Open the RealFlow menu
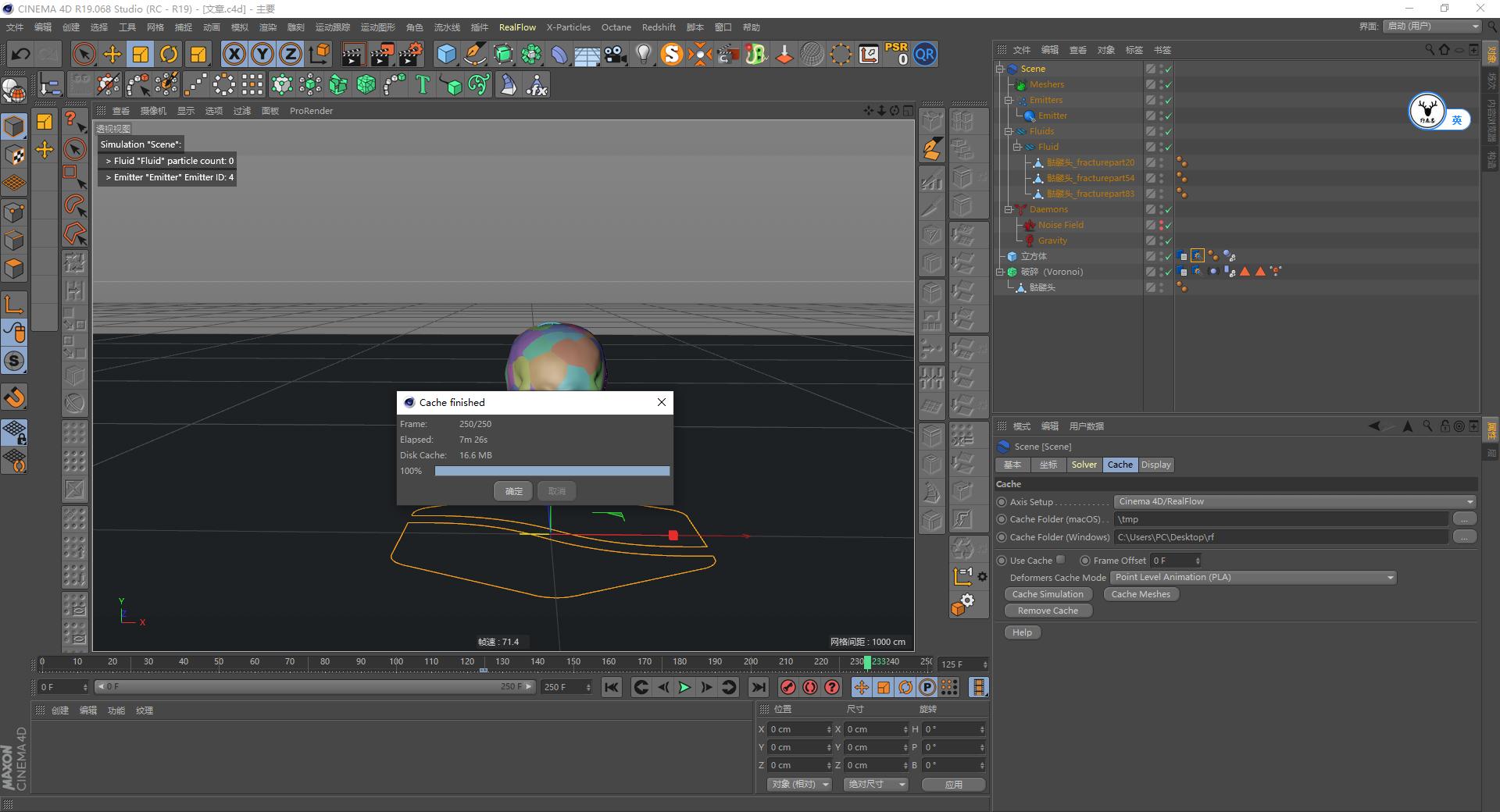Viewport: 1500px width, 812px height. (517, 27)
